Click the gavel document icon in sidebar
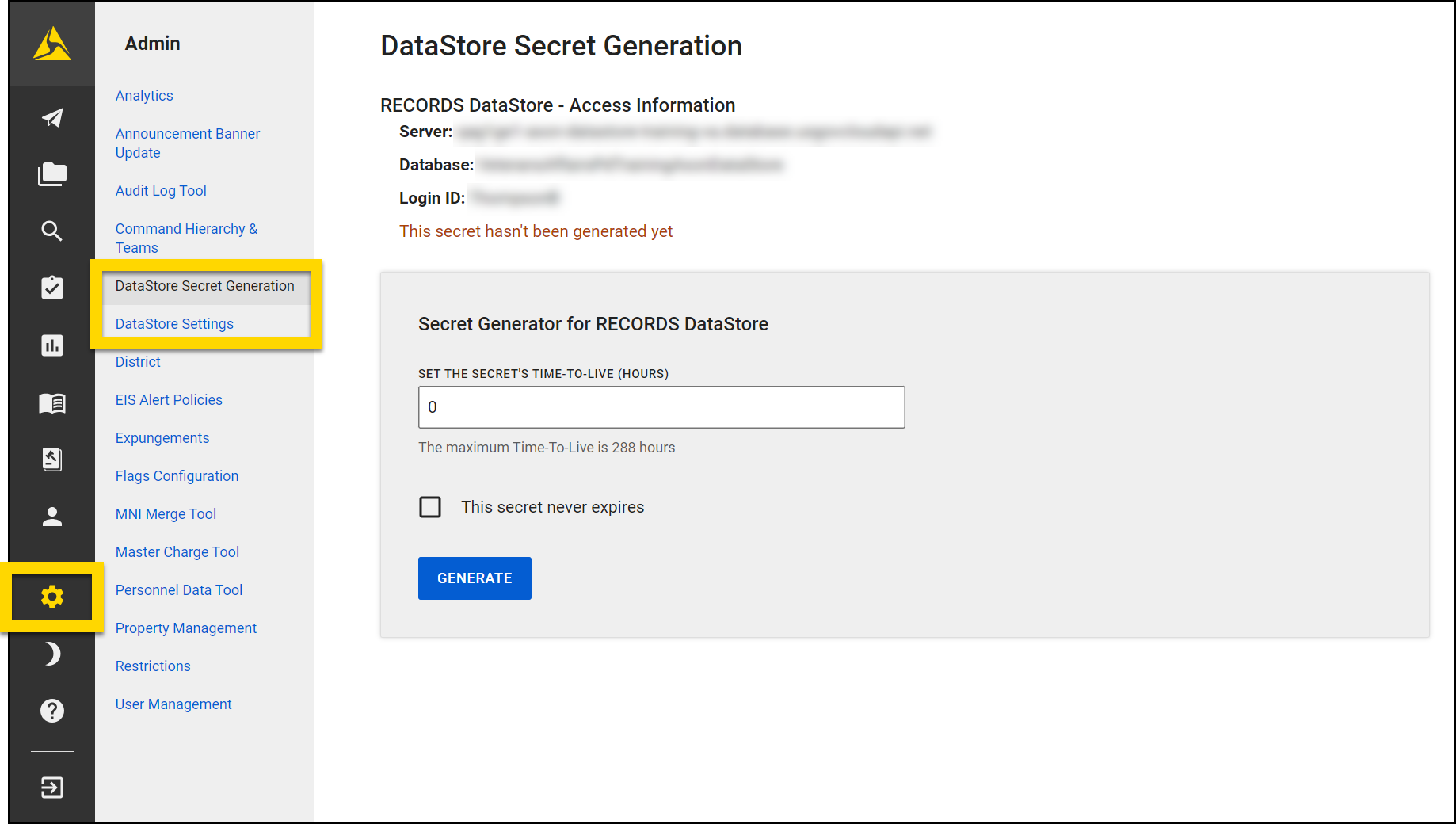Screen dimensions: 1456x824 coord(52,460)
